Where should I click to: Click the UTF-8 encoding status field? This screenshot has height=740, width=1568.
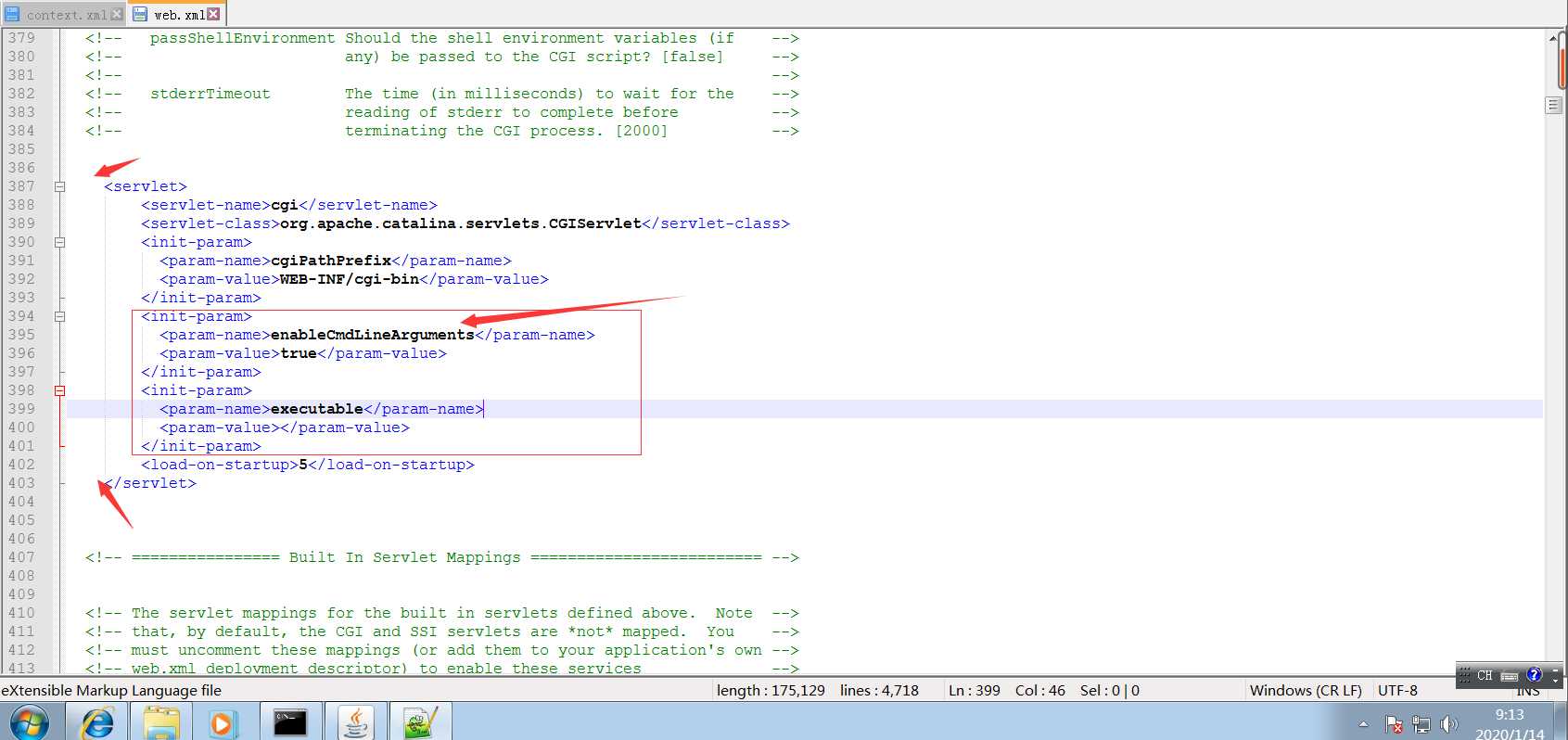pyautogui.click(x=1397, y=690)
